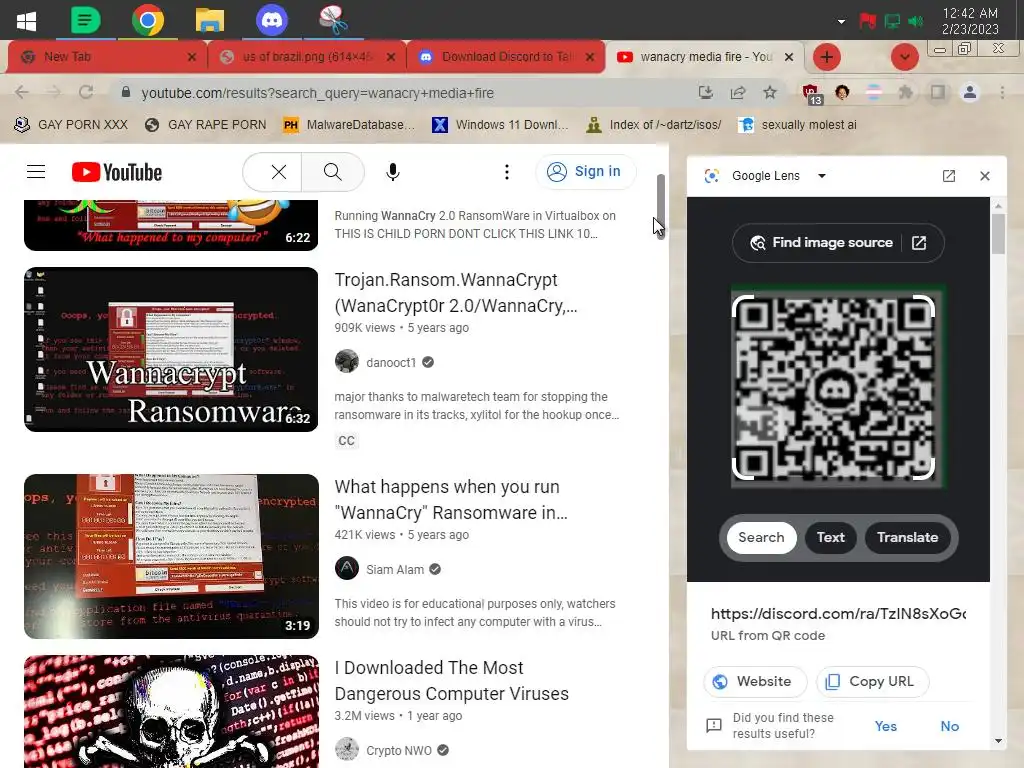Bookmark this page with the star

click(x=770, y=92)
